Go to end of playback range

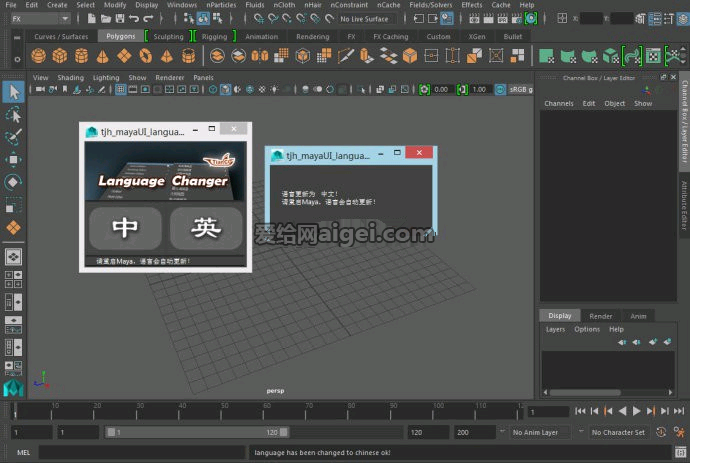[679, 411]
